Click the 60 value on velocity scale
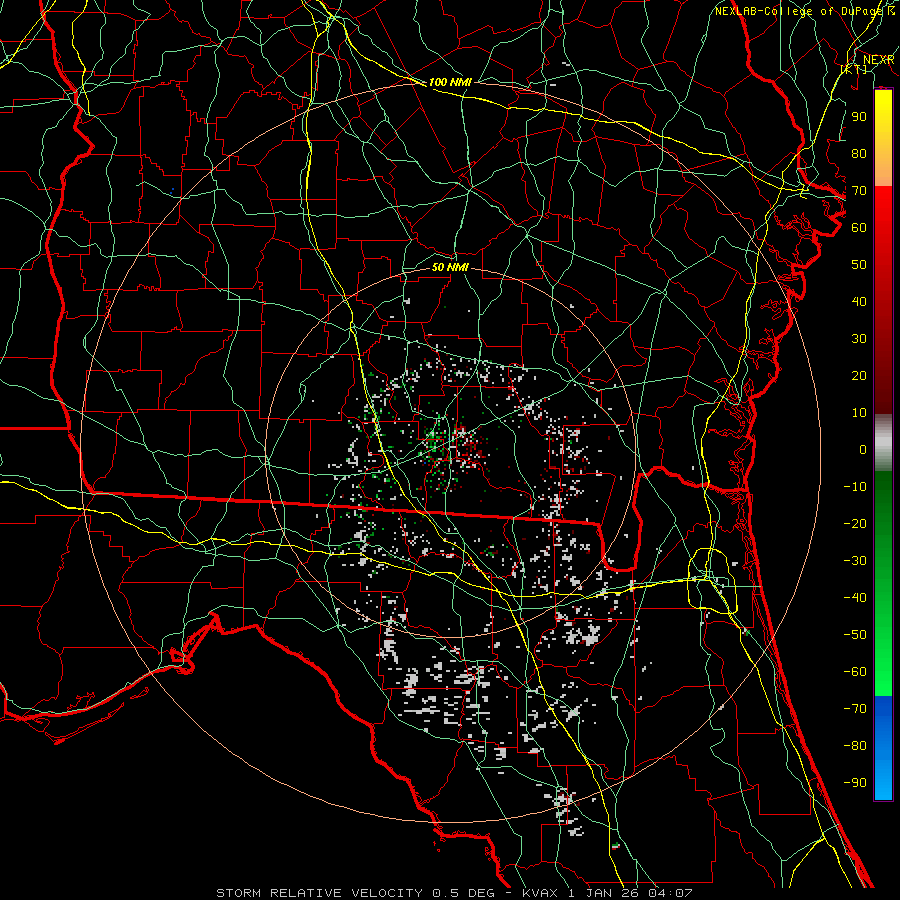 click(859, 227)
